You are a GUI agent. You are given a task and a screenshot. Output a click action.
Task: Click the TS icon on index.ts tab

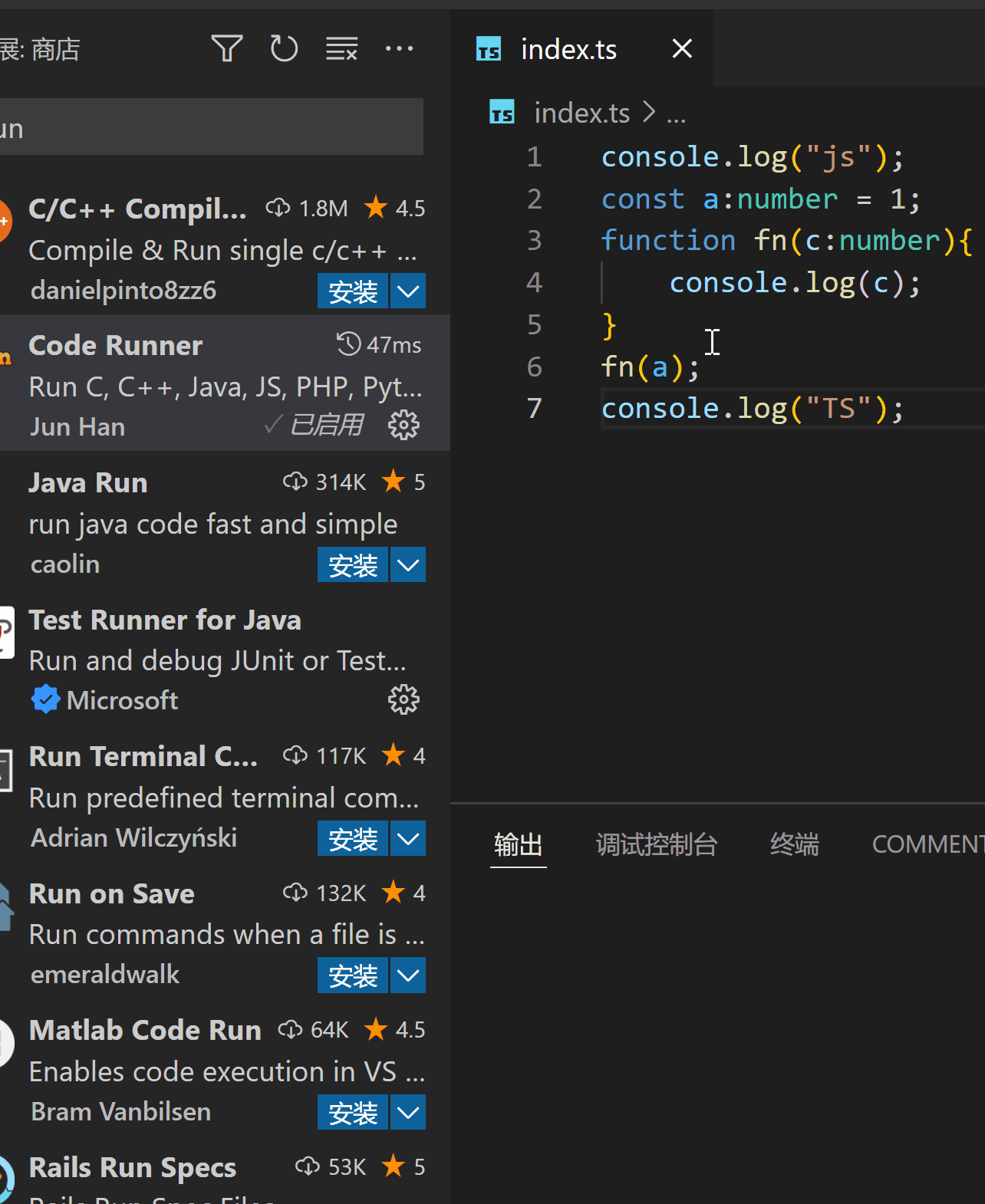tap(489, 49)
